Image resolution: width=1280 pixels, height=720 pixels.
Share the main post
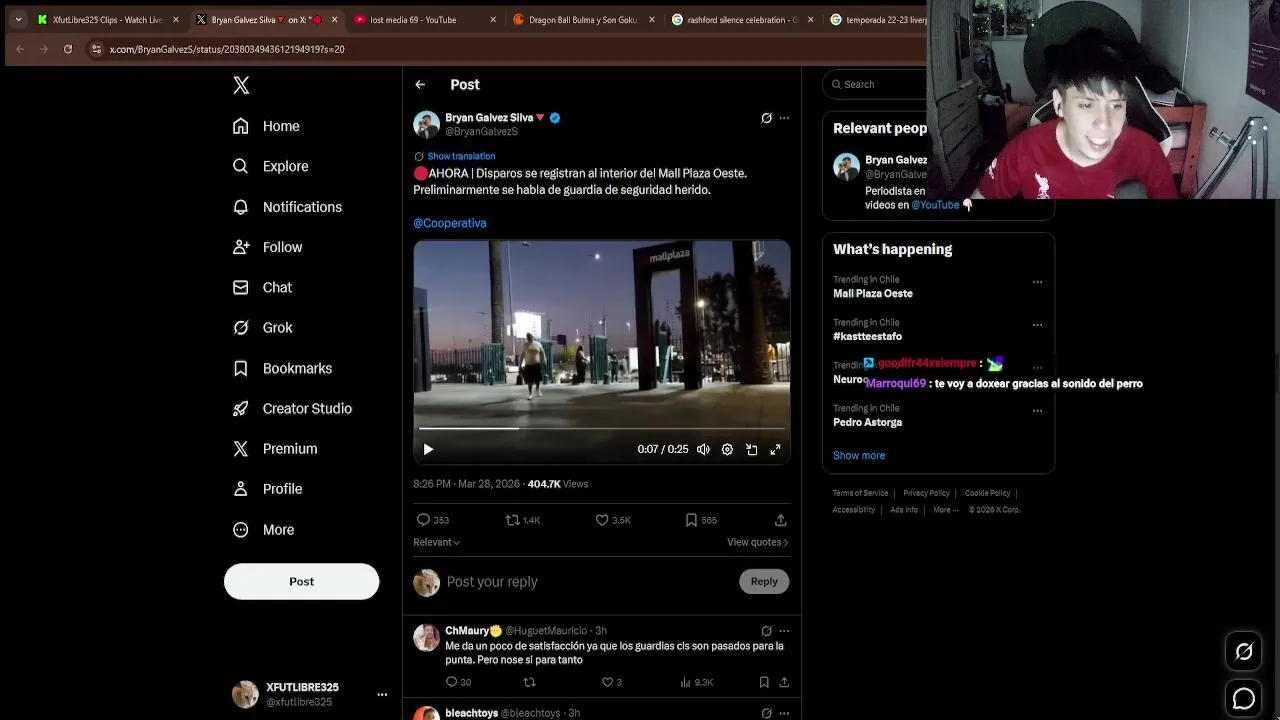click(780, 520)
